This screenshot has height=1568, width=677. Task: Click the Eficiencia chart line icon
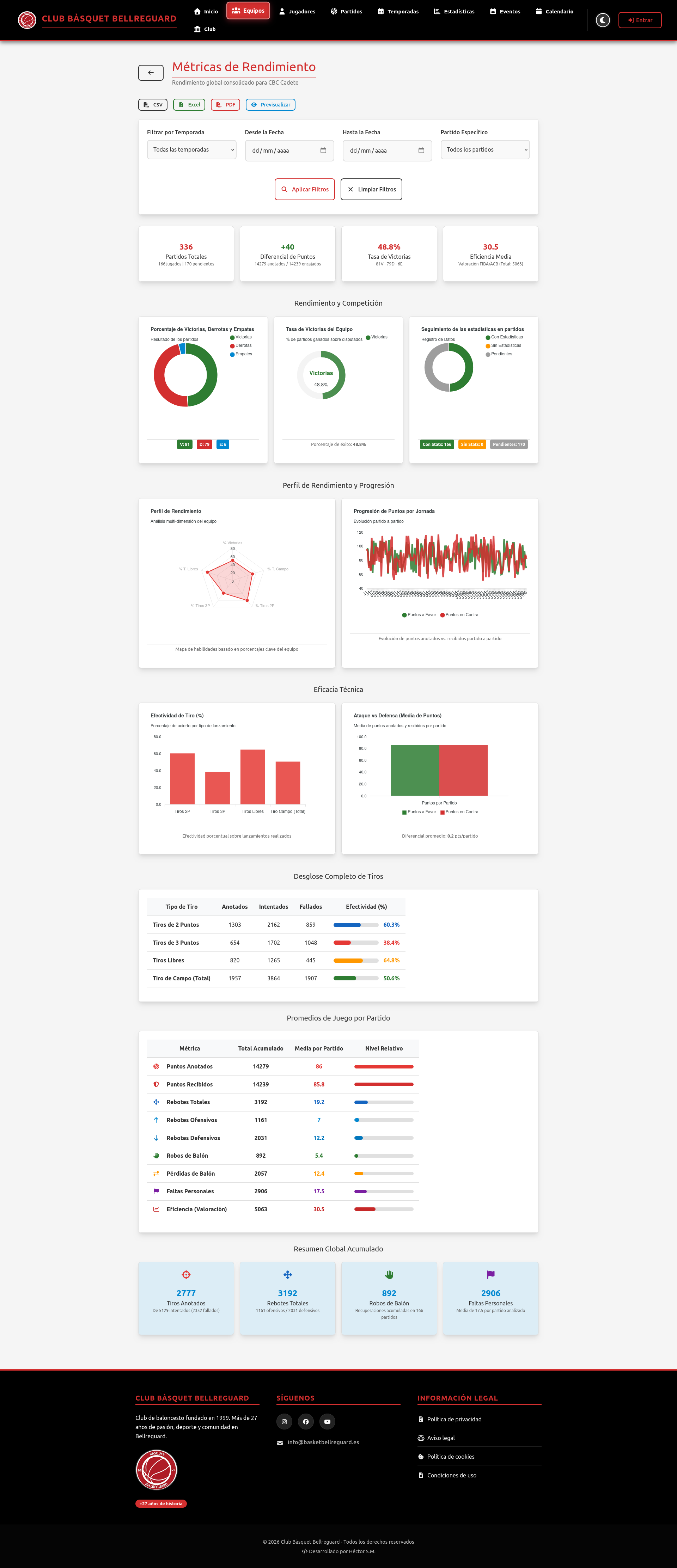click(x=156, y=1209)
